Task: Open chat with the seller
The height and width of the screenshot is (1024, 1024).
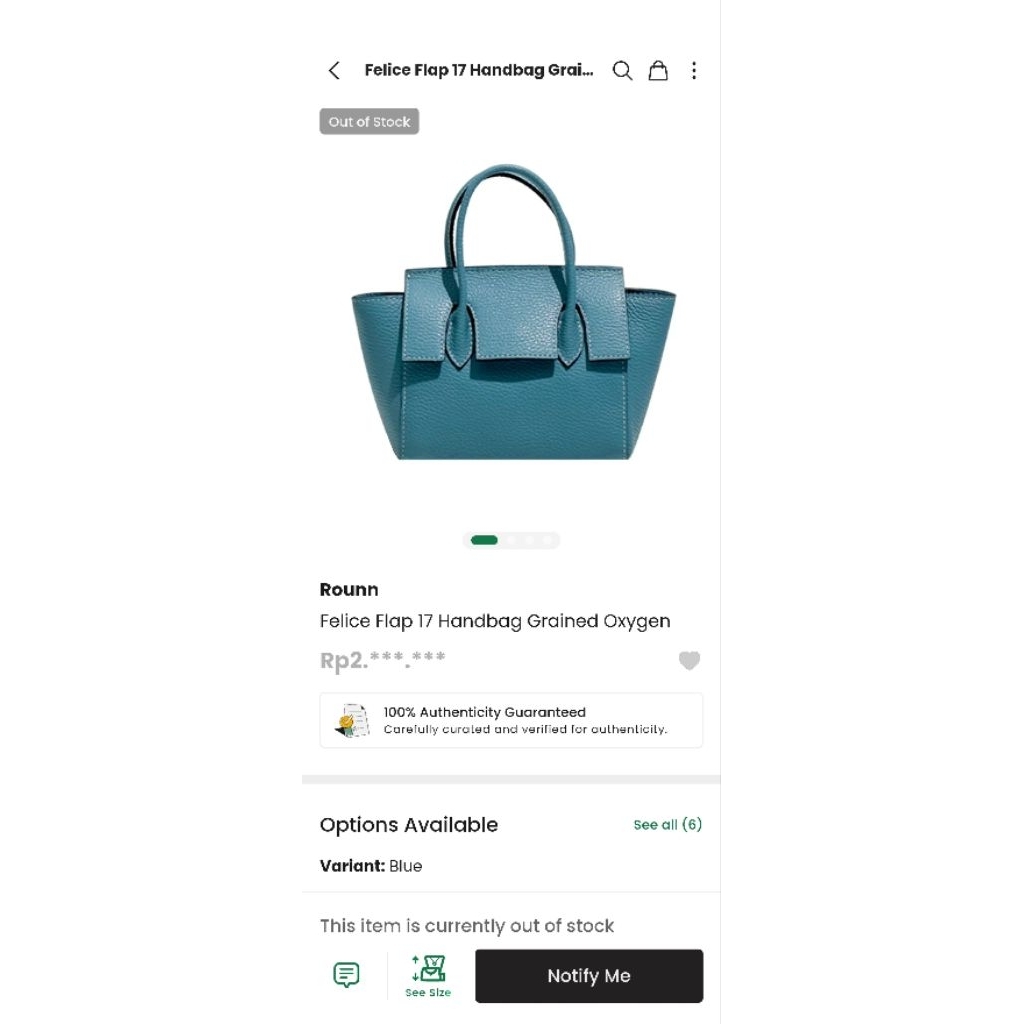Action: tap(346, 975)
